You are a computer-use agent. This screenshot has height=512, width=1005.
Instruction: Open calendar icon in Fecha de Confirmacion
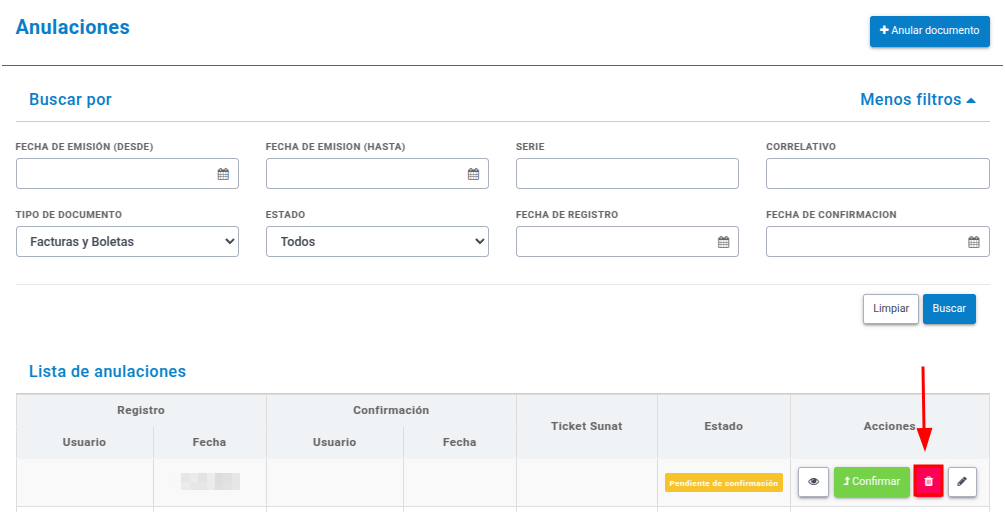coord(974,242)
